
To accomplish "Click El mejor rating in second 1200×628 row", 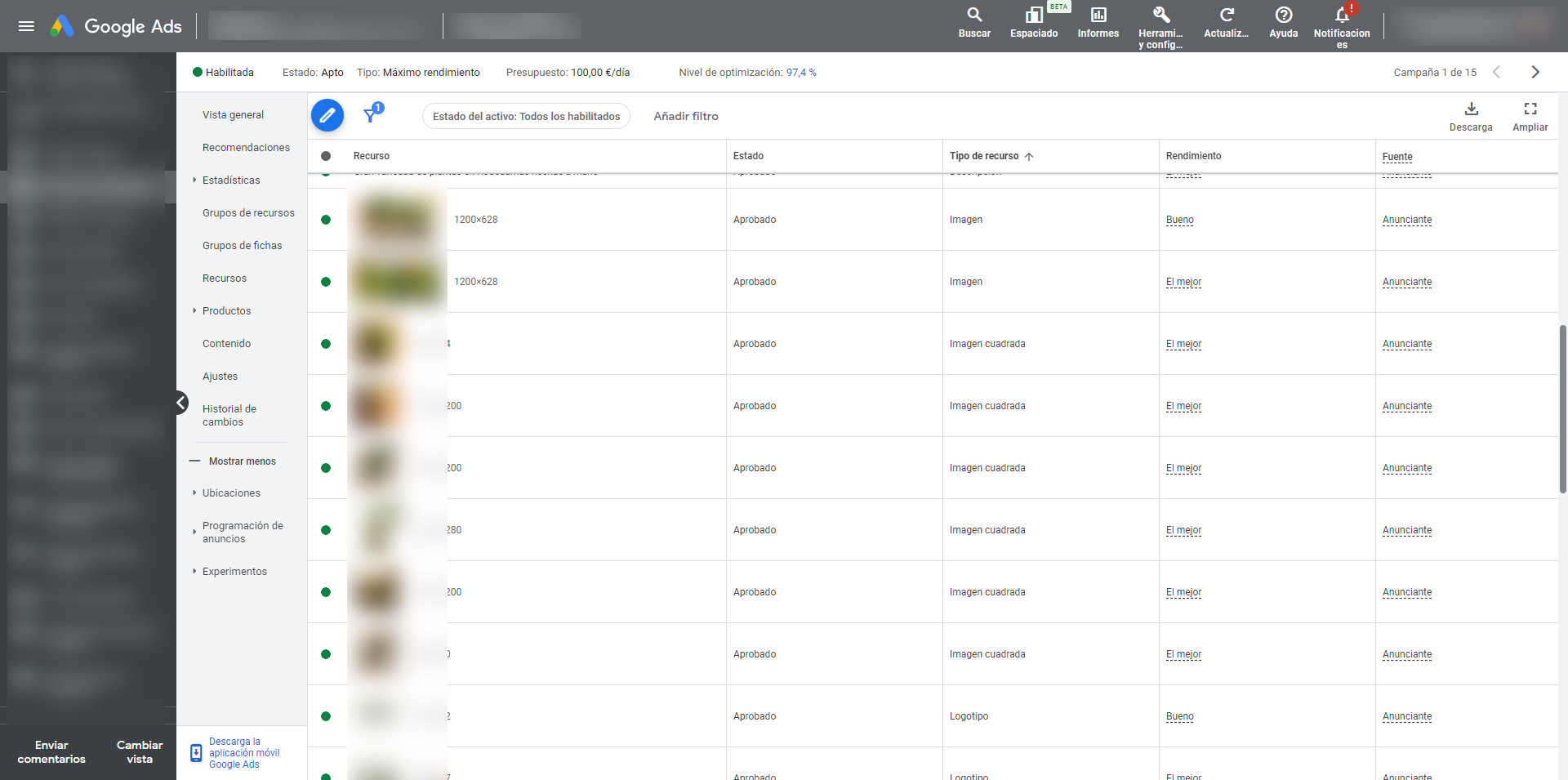I will click(1183, 282).
